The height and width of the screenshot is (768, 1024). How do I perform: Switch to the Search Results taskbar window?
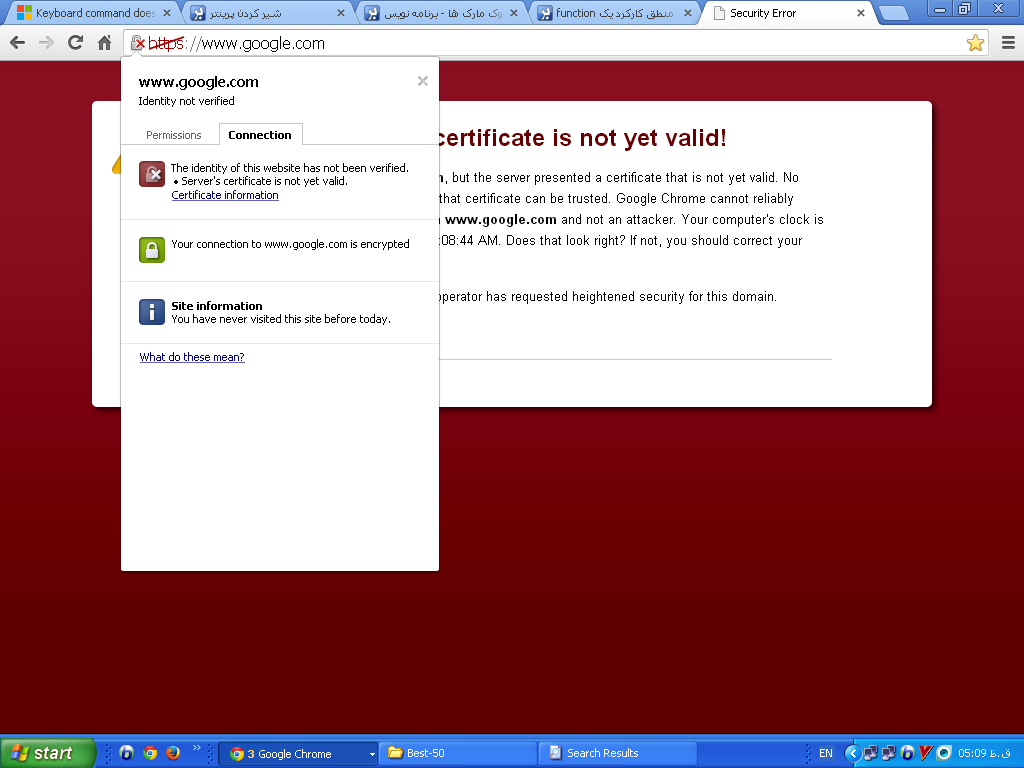click(x=618, y=754)
